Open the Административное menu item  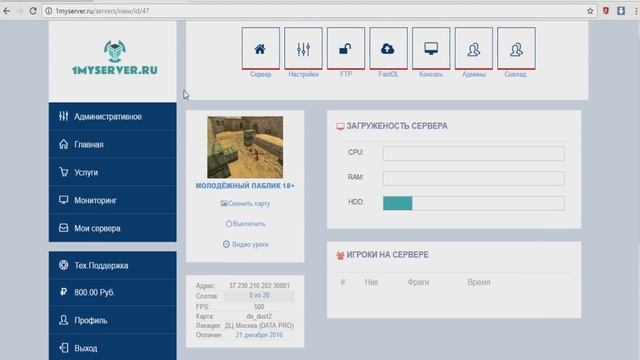tap(113, 116)
